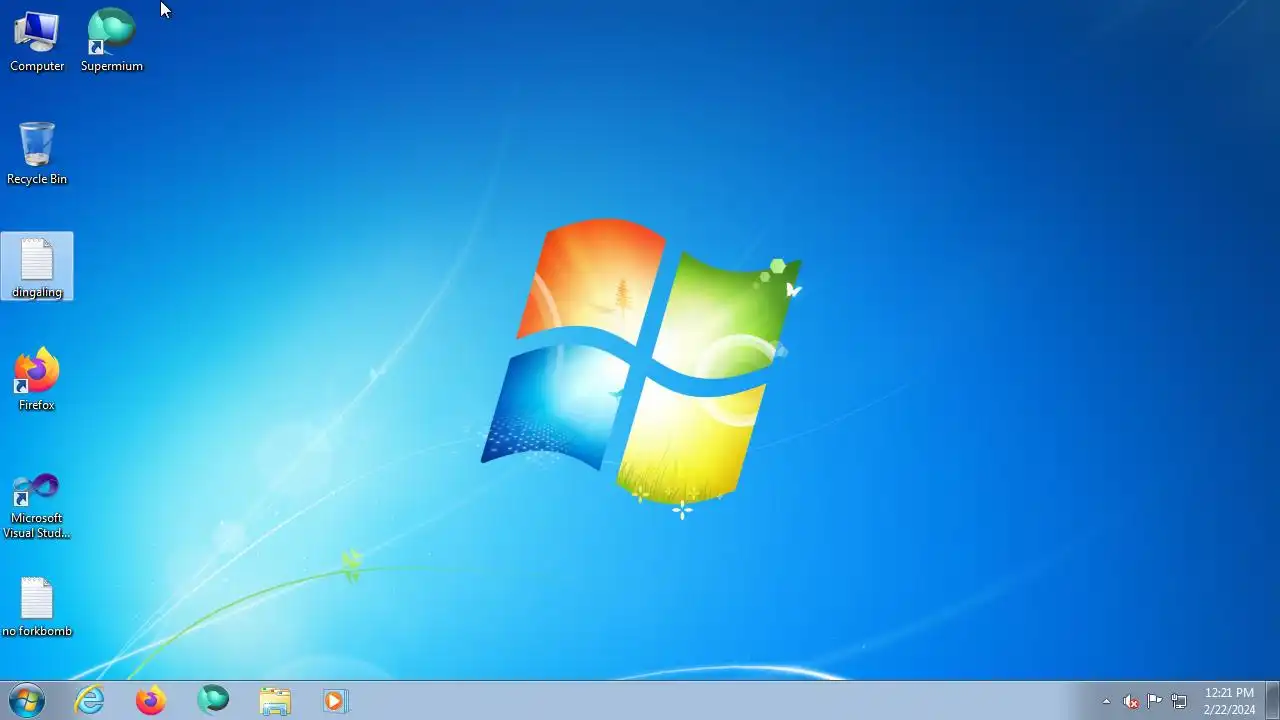Launch Internet Explorer from the taskbar
This screenshot has height=720, width=1280.
(90, 700)
